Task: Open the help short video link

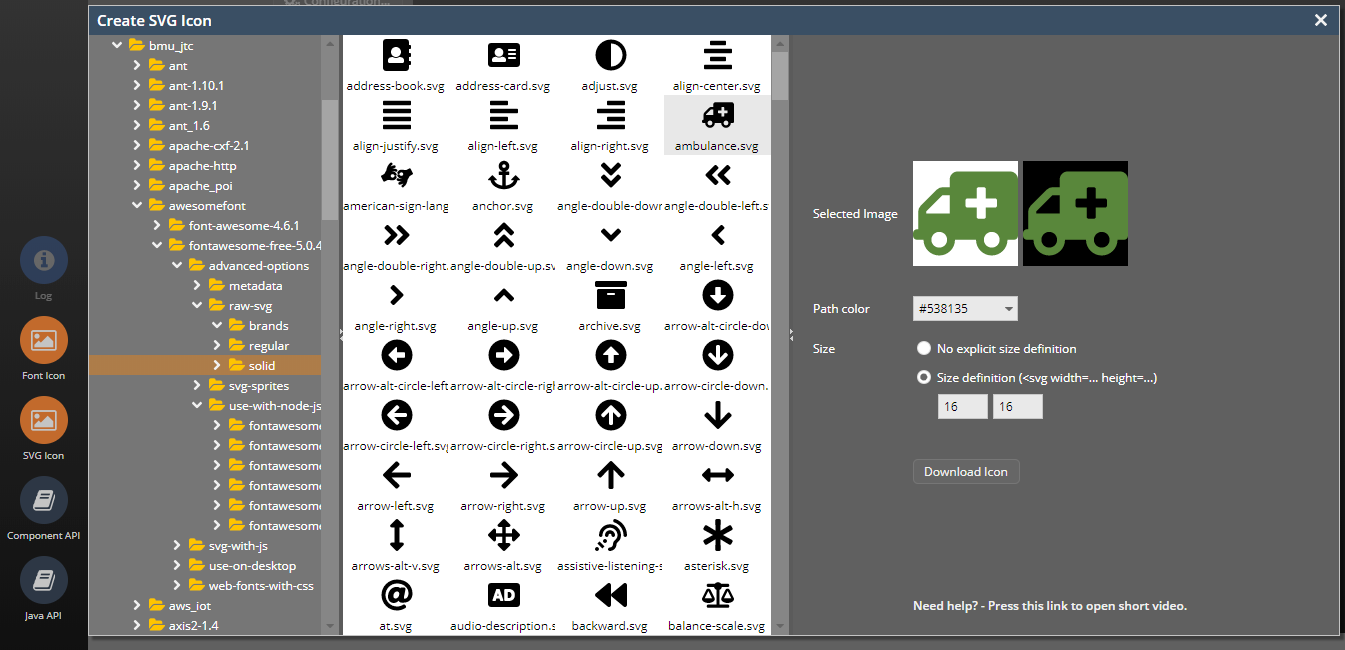Action: pyautogui.click(x=1049, y=606)
